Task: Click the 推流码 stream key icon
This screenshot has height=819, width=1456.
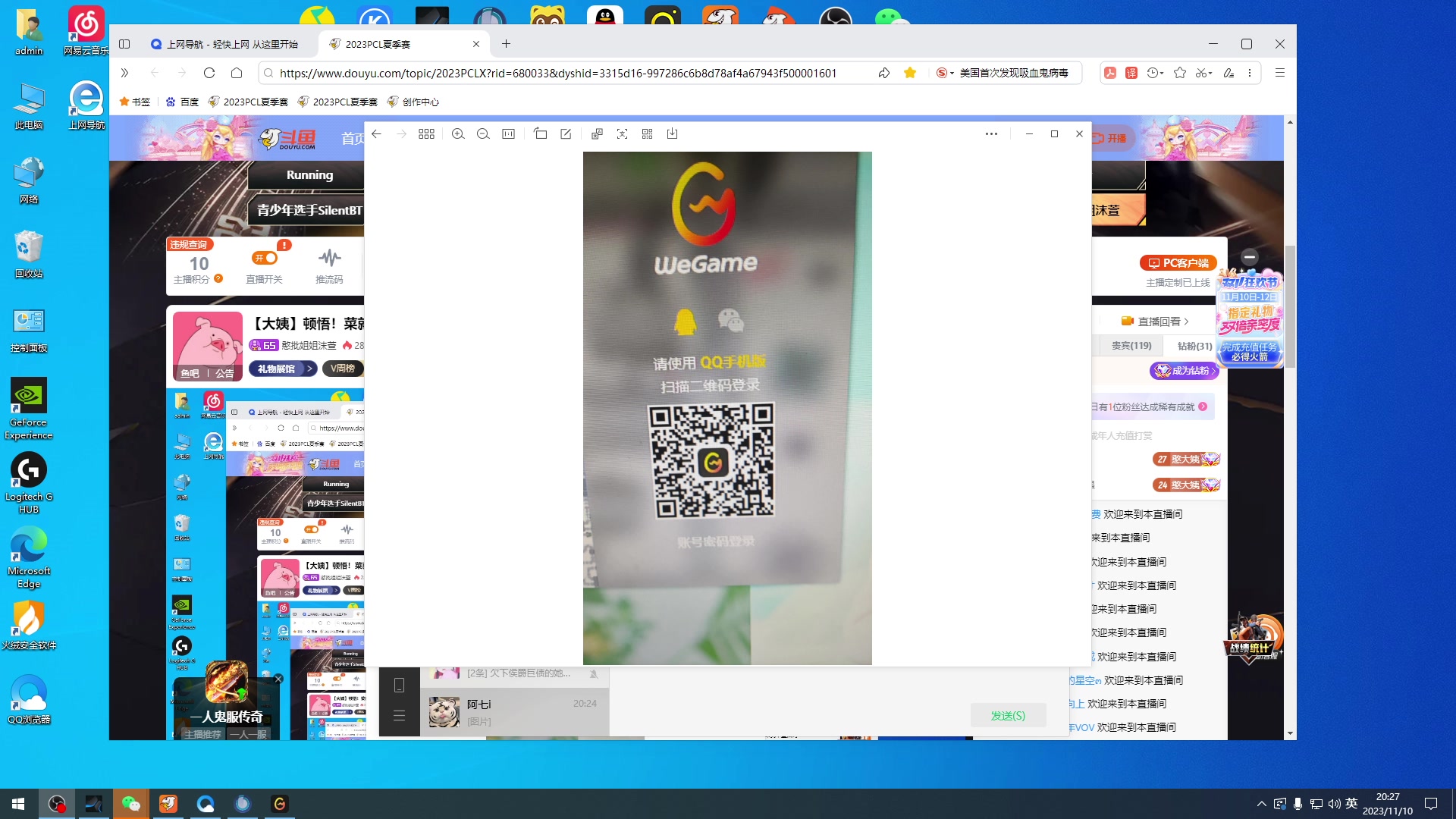Action: coord(329,258)
